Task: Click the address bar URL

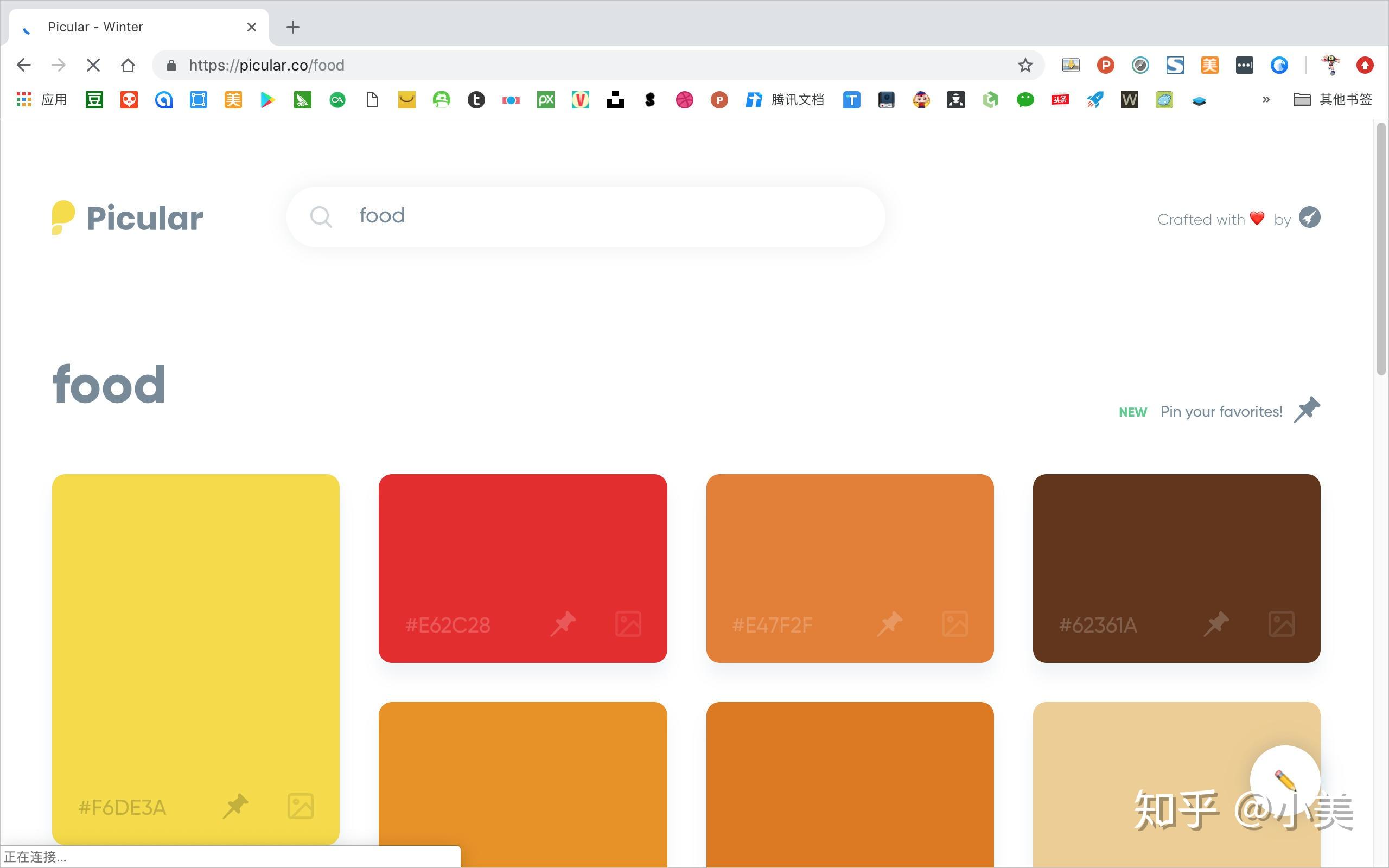Action: 266,66
